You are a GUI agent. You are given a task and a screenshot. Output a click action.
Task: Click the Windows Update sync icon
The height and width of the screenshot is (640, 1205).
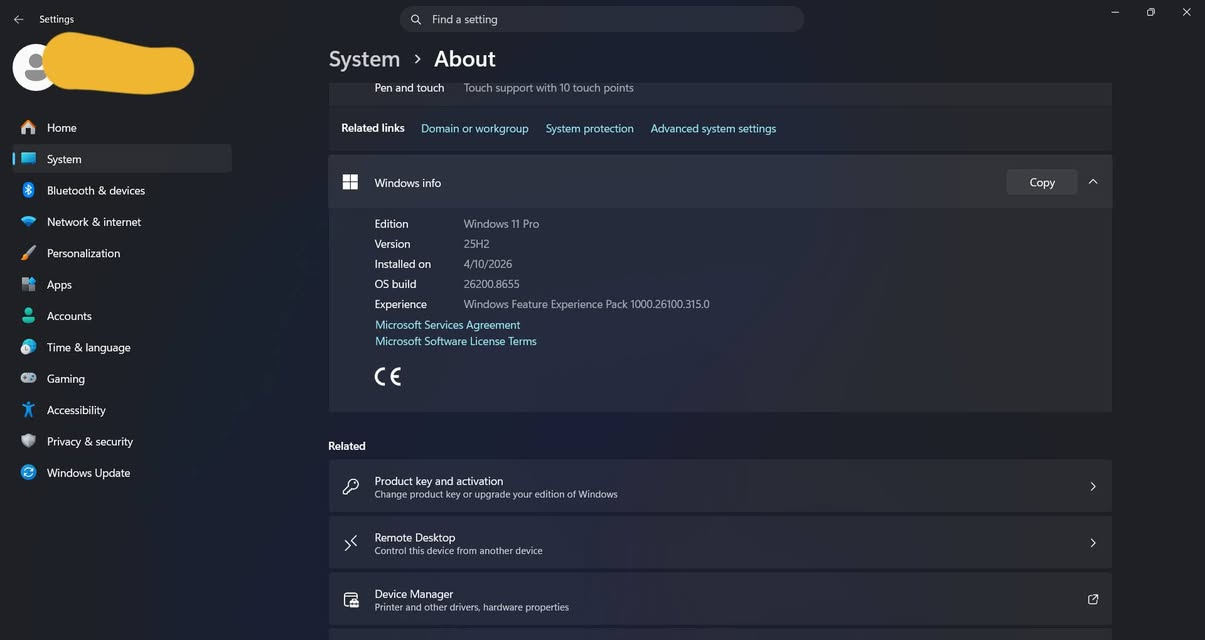pos(28,473)
